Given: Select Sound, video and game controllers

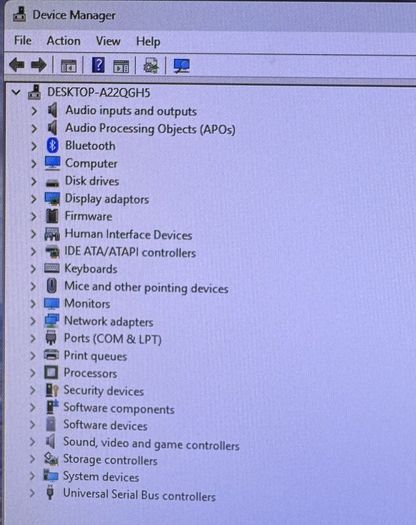Looking at the screenshot, I should (x=151, y=444).
